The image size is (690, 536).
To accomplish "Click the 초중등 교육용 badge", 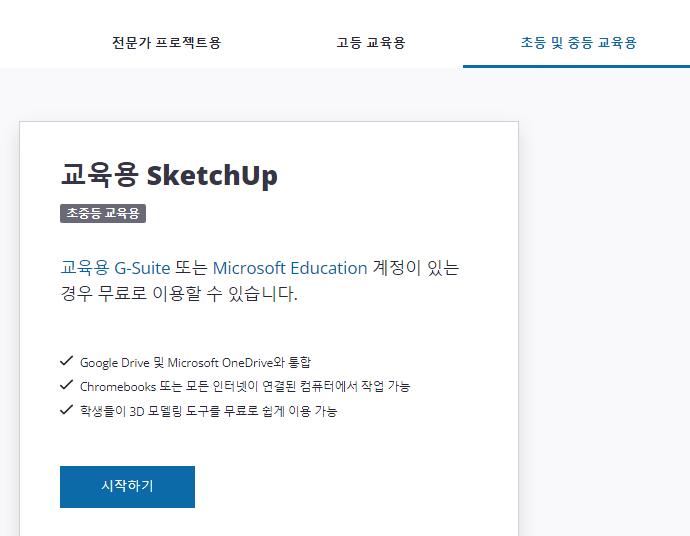I will click(x=103, y=213).
